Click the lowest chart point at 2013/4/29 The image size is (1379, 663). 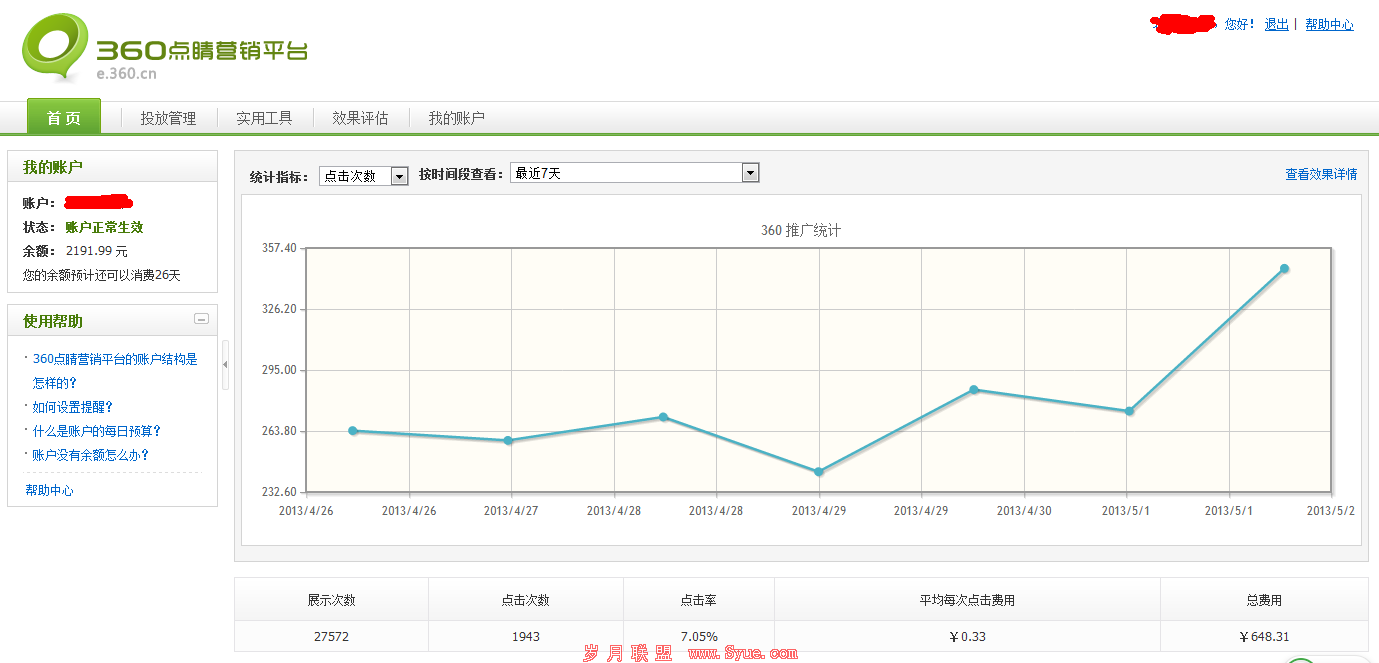click(x=818, y=472)
